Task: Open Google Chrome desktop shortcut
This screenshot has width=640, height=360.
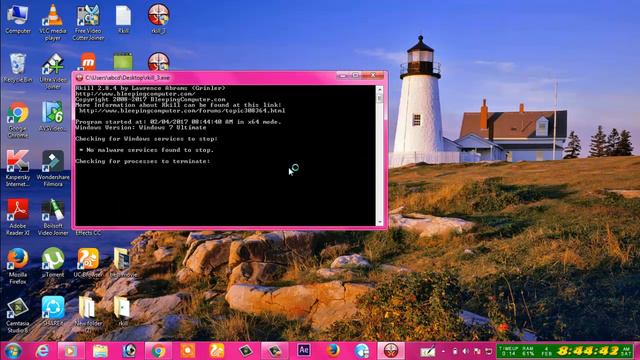Action: coord(18,120)
